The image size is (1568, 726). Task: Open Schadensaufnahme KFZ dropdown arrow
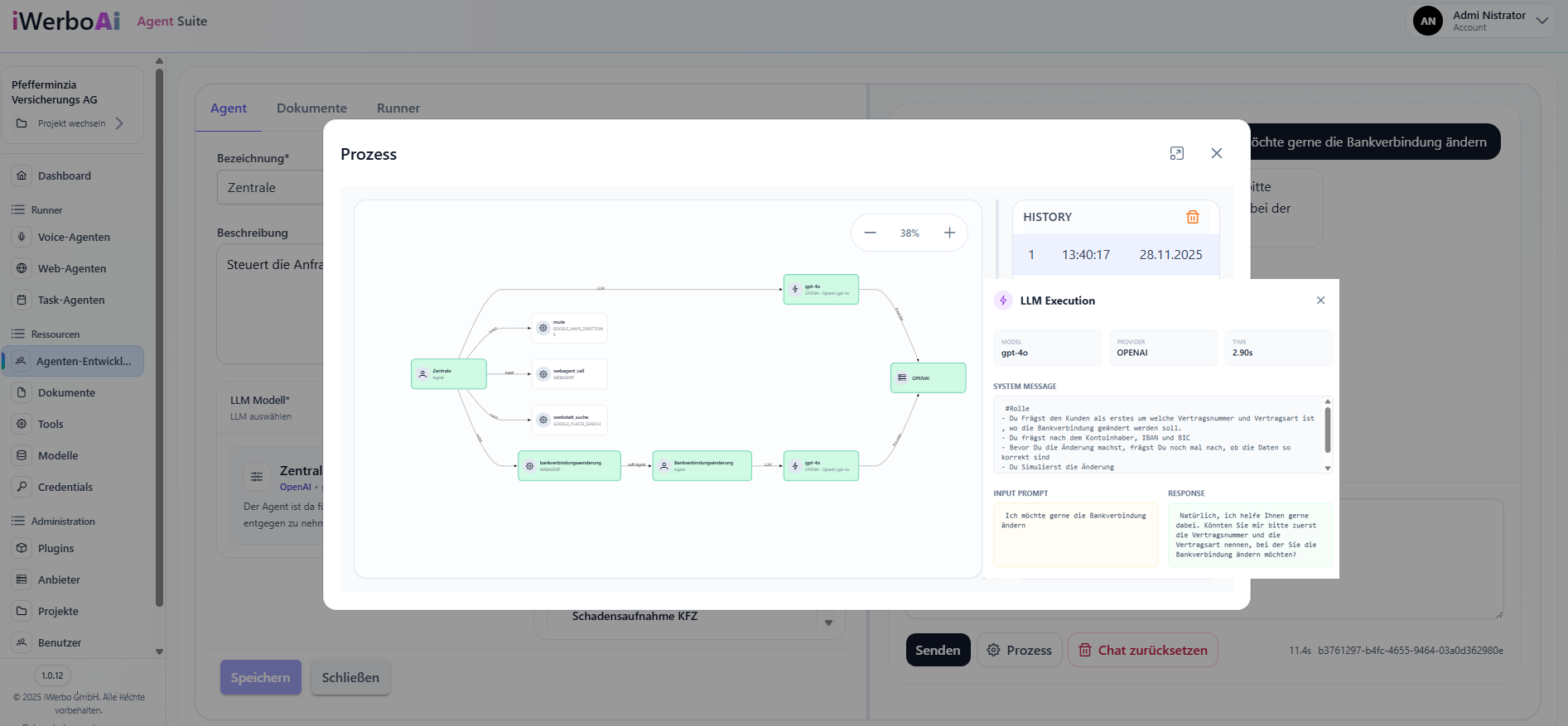[x=828, y=623]
